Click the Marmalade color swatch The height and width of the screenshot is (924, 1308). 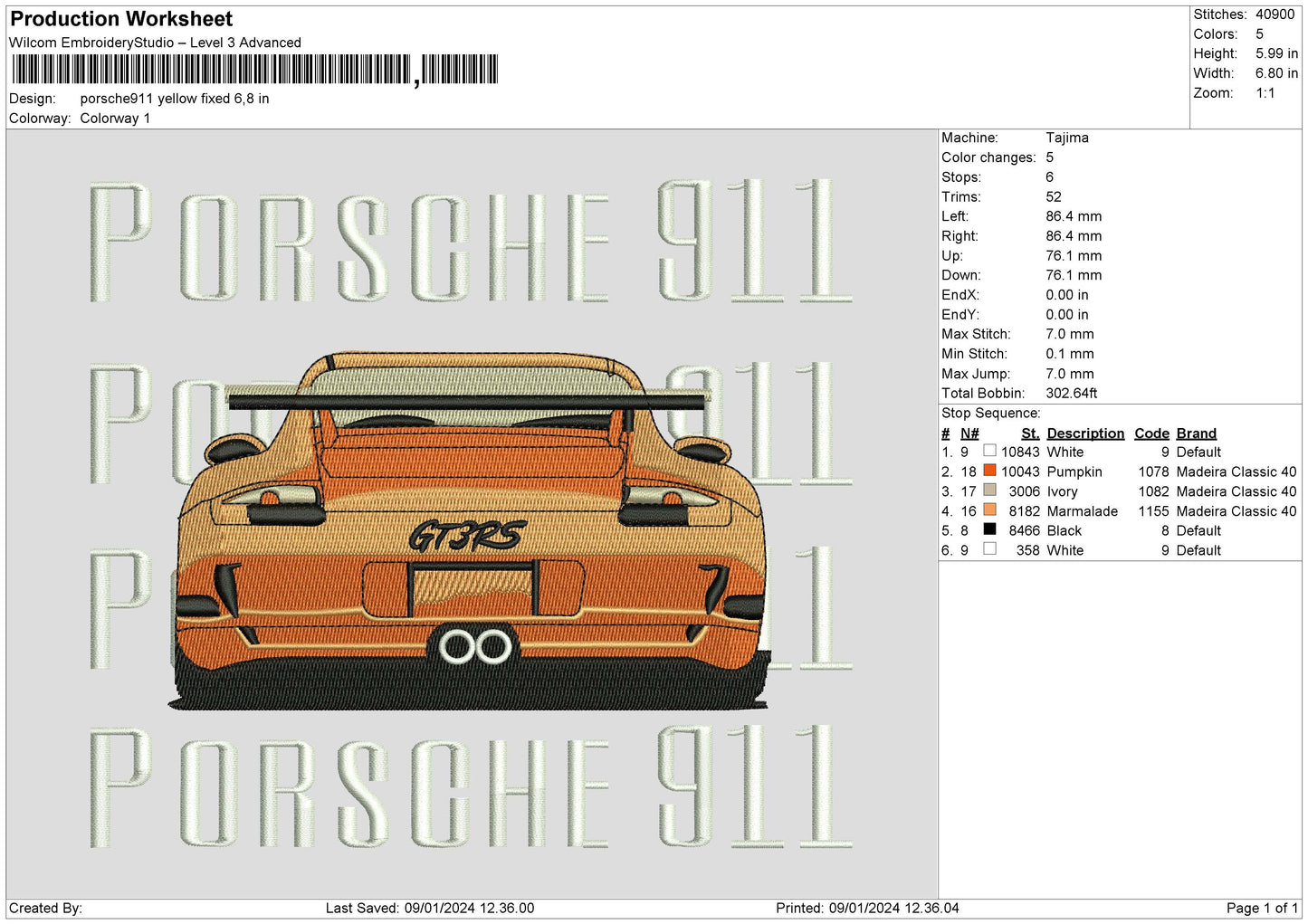[x=989, y=510]
